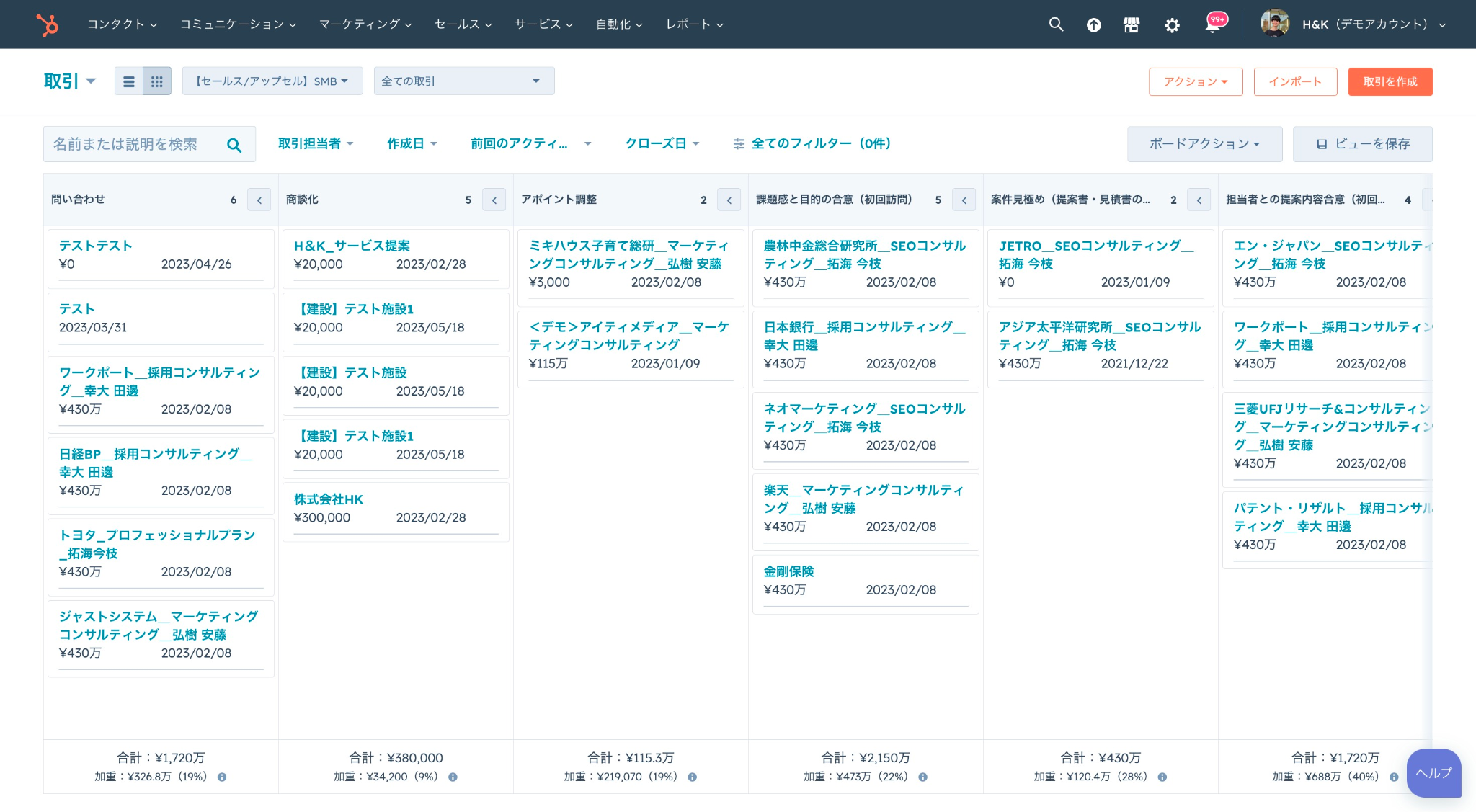1476x812 pixels.
Task: Open notifications bell with 99+ badge
Action: click(1213, 24)
